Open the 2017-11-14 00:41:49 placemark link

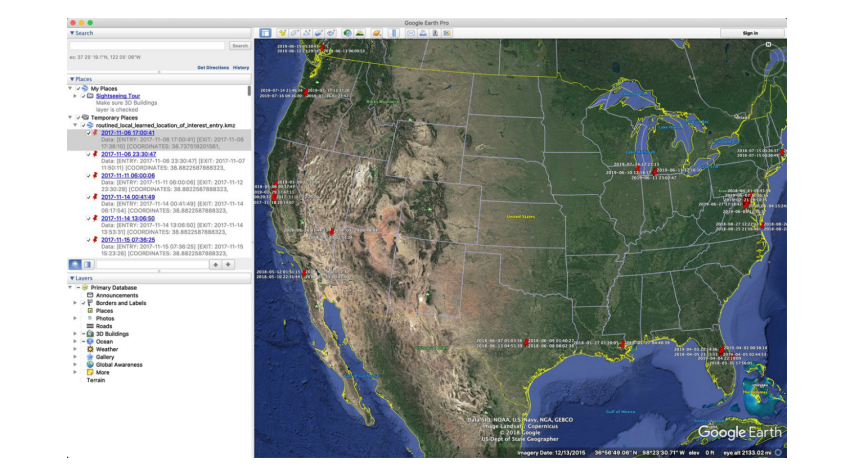coord(128,197)
